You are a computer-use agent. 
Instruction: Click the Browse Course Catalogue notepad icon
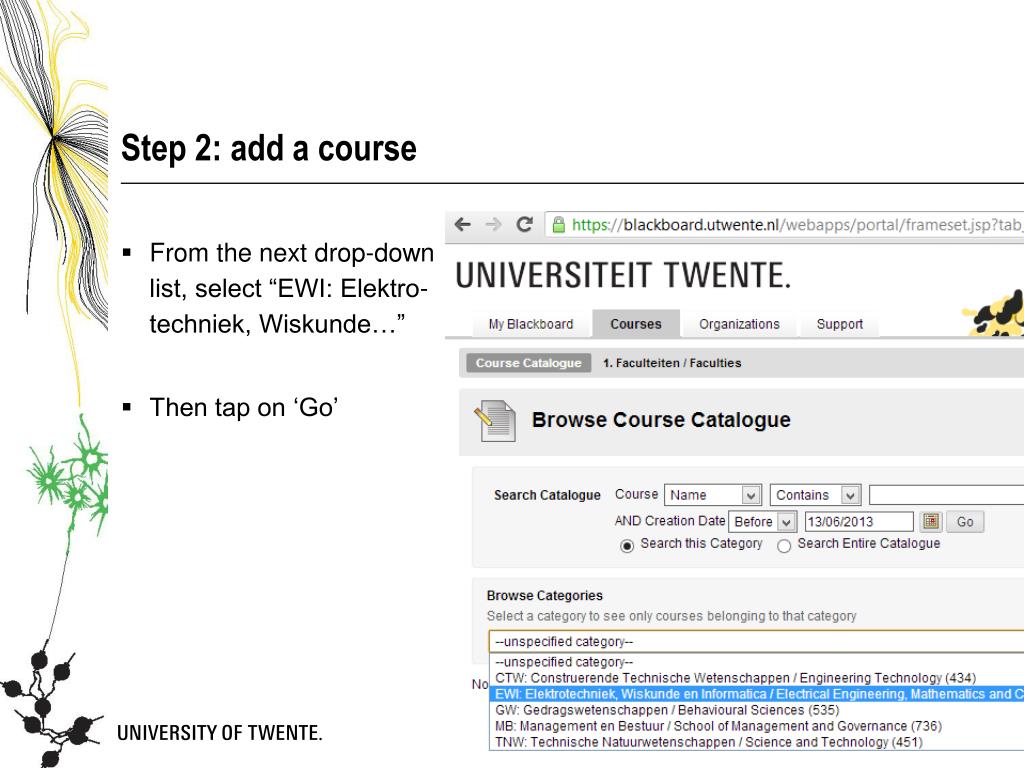(x=495, y=421)
